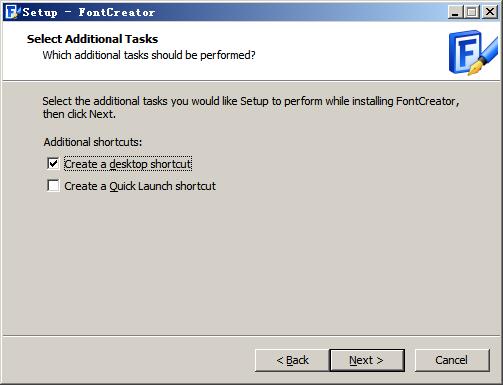Image resolution: width=503 pixels, height=385 pixels.
Task: Click the 'Create a Quick Launch shortcut' label
Action: [x=140, y=186]
